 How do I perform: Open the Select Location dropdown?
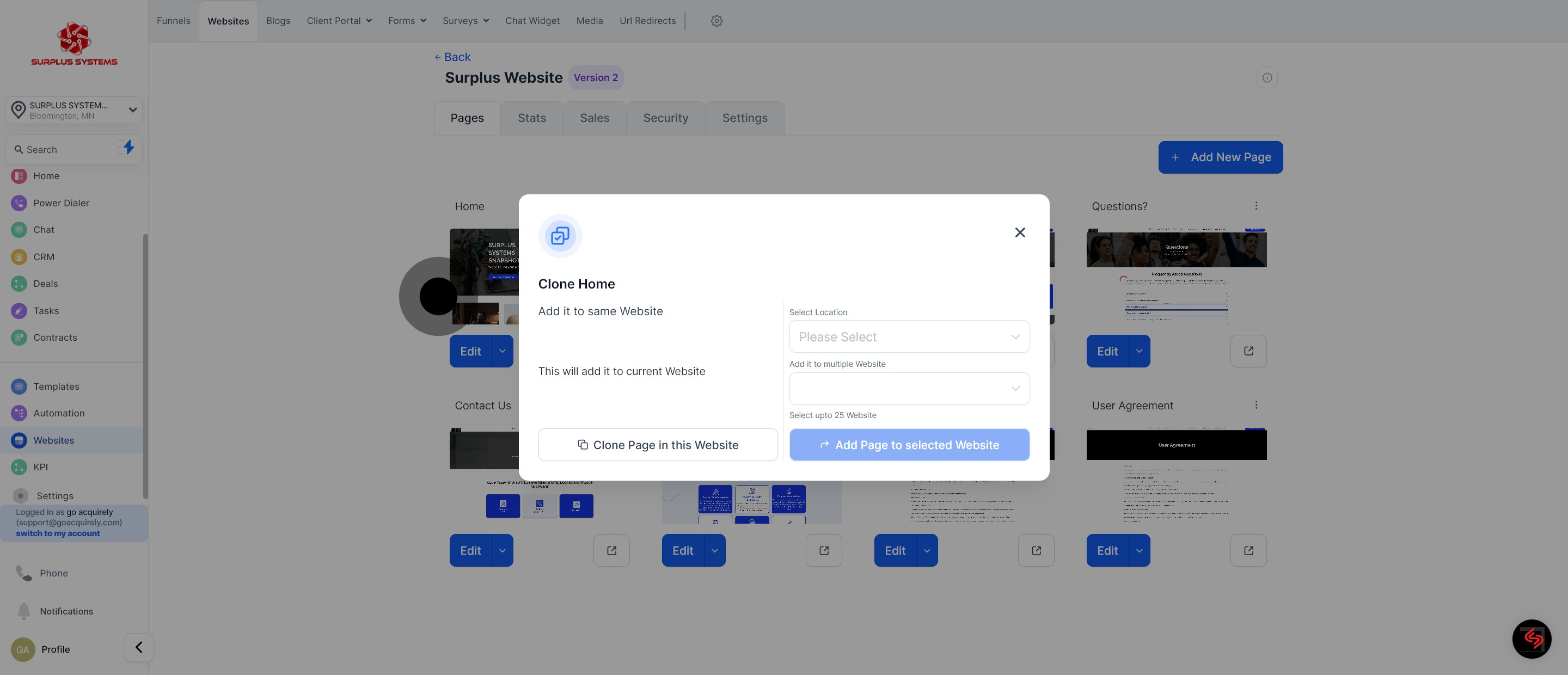click(x=909, y=336)
